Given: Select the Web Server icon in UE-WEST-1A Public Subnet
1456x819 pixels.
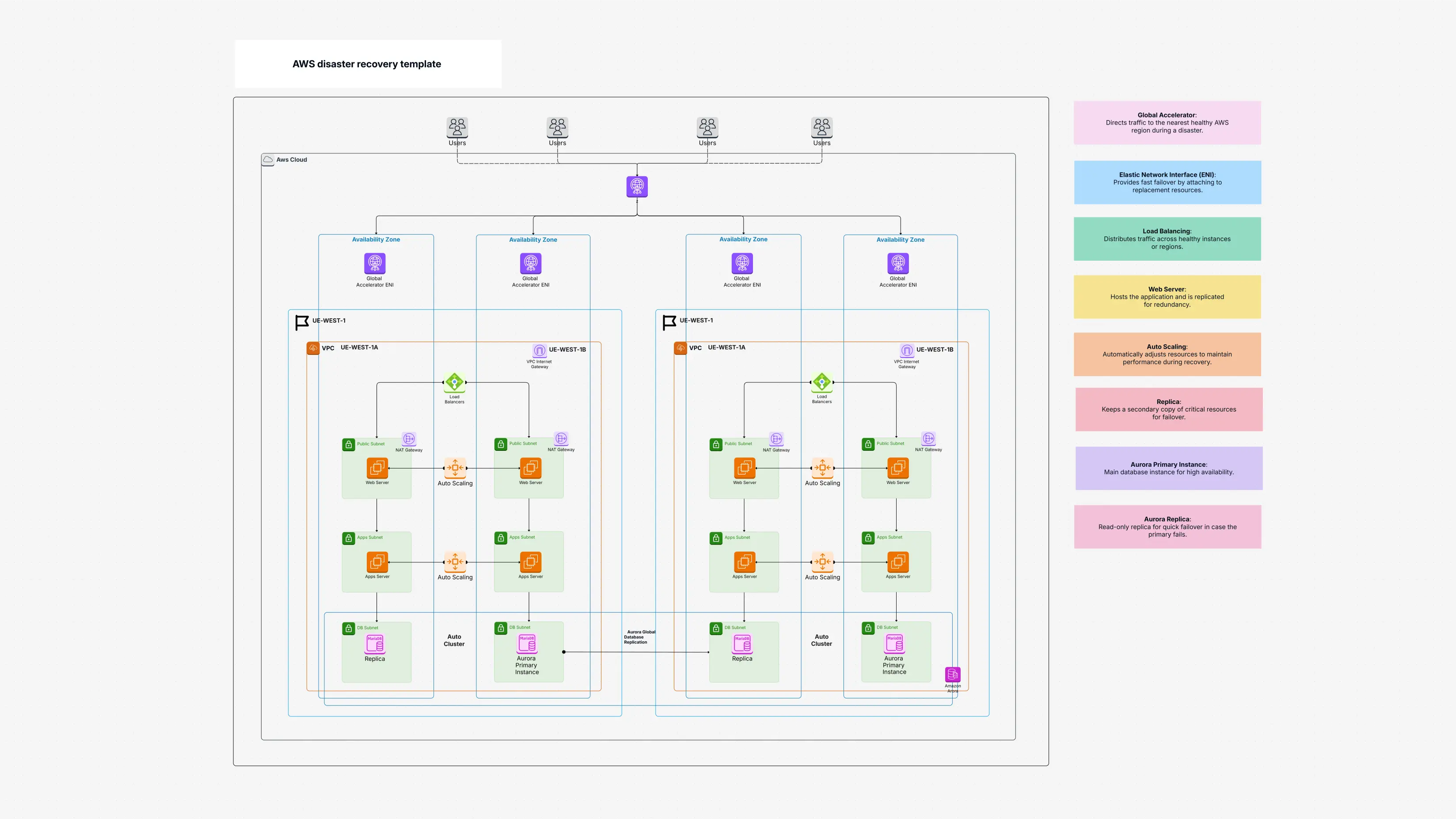Looking at the screenshot, I should (376, 469).
